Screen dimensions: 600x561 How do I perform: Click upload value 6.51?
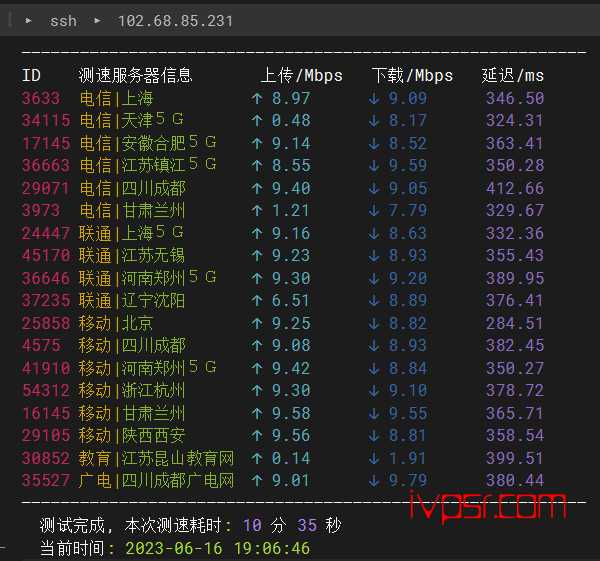coord(291,300)
